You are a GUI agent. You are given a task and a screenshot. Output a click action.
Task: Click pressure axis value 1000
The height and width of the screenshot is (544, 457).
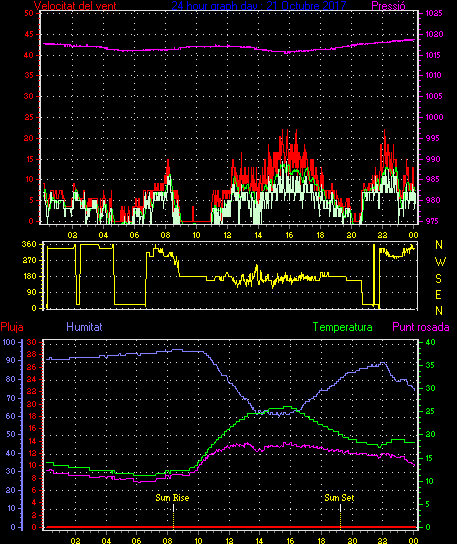pyautogui.click(x=434, y=117)
